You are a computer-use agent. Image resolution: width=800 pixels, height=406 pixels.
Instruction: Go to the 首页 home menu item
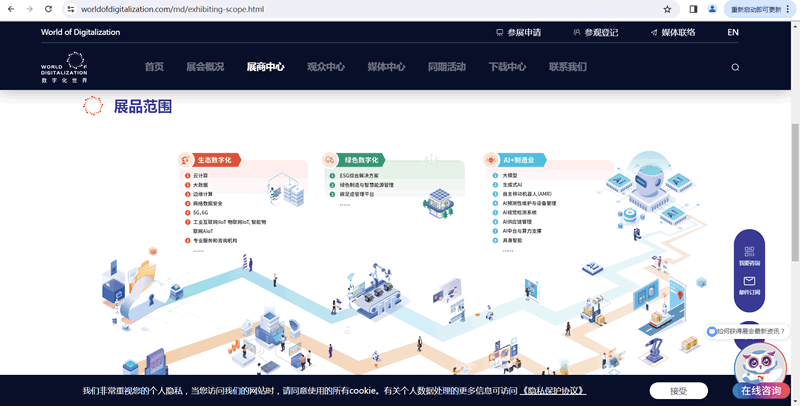pos(154,67)
